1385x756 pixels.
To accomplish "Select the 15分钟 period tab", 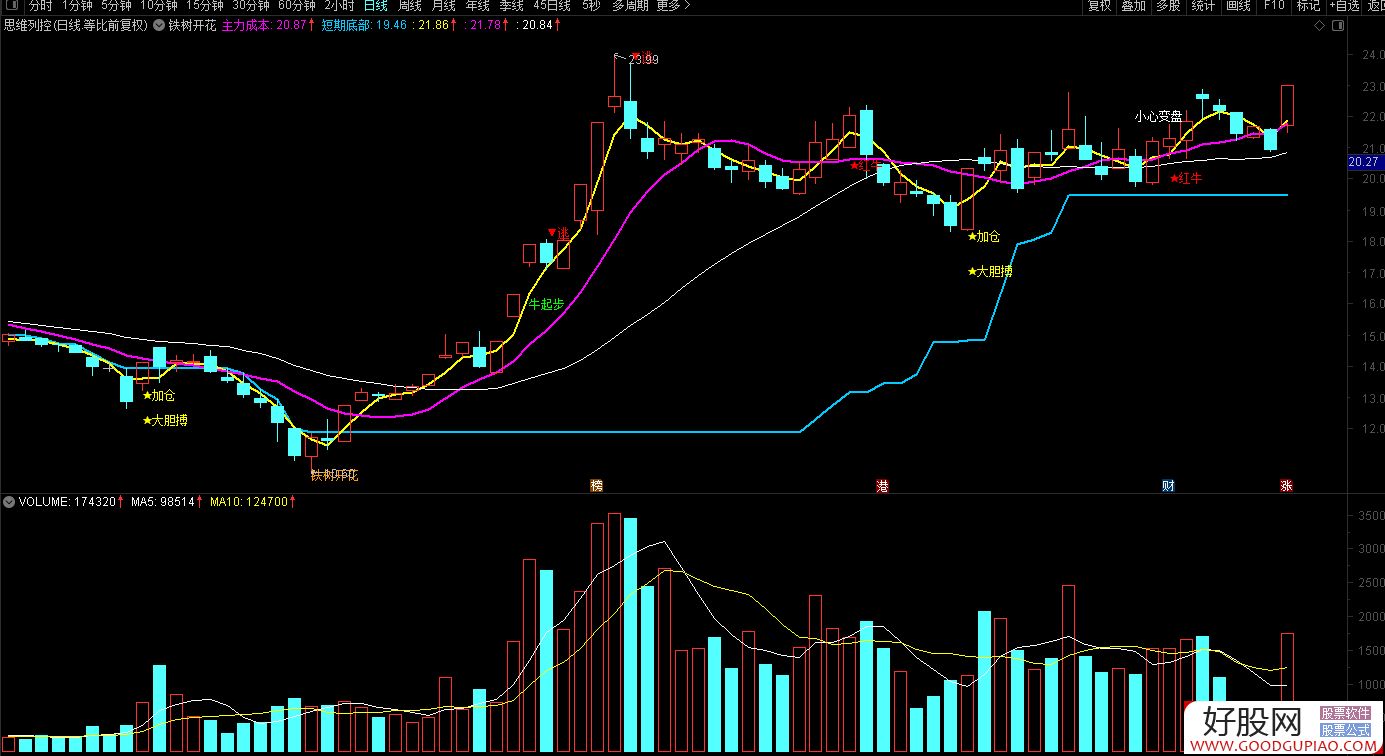I will [x=204, y=6].
